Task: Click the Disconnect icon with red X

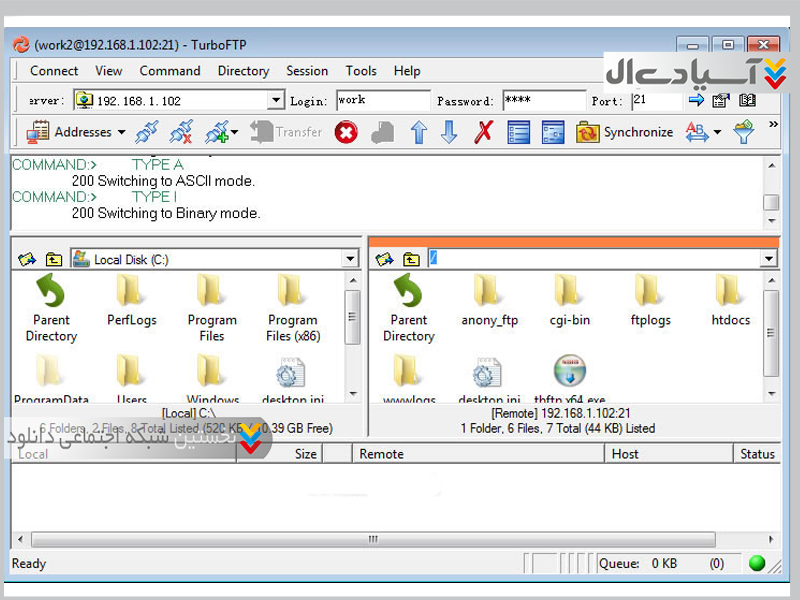Action: (x=181, y=132)
